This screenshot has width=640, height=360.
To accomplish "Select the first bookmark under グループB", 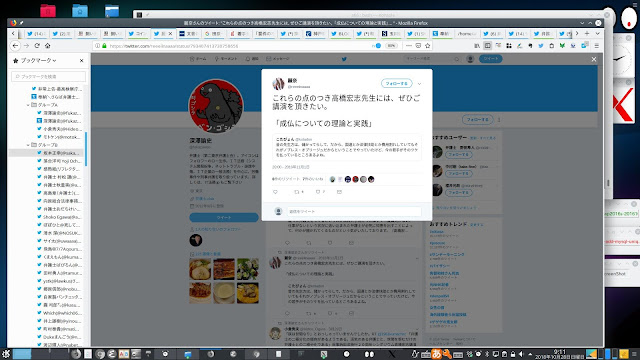I will [x=59, y=153].
